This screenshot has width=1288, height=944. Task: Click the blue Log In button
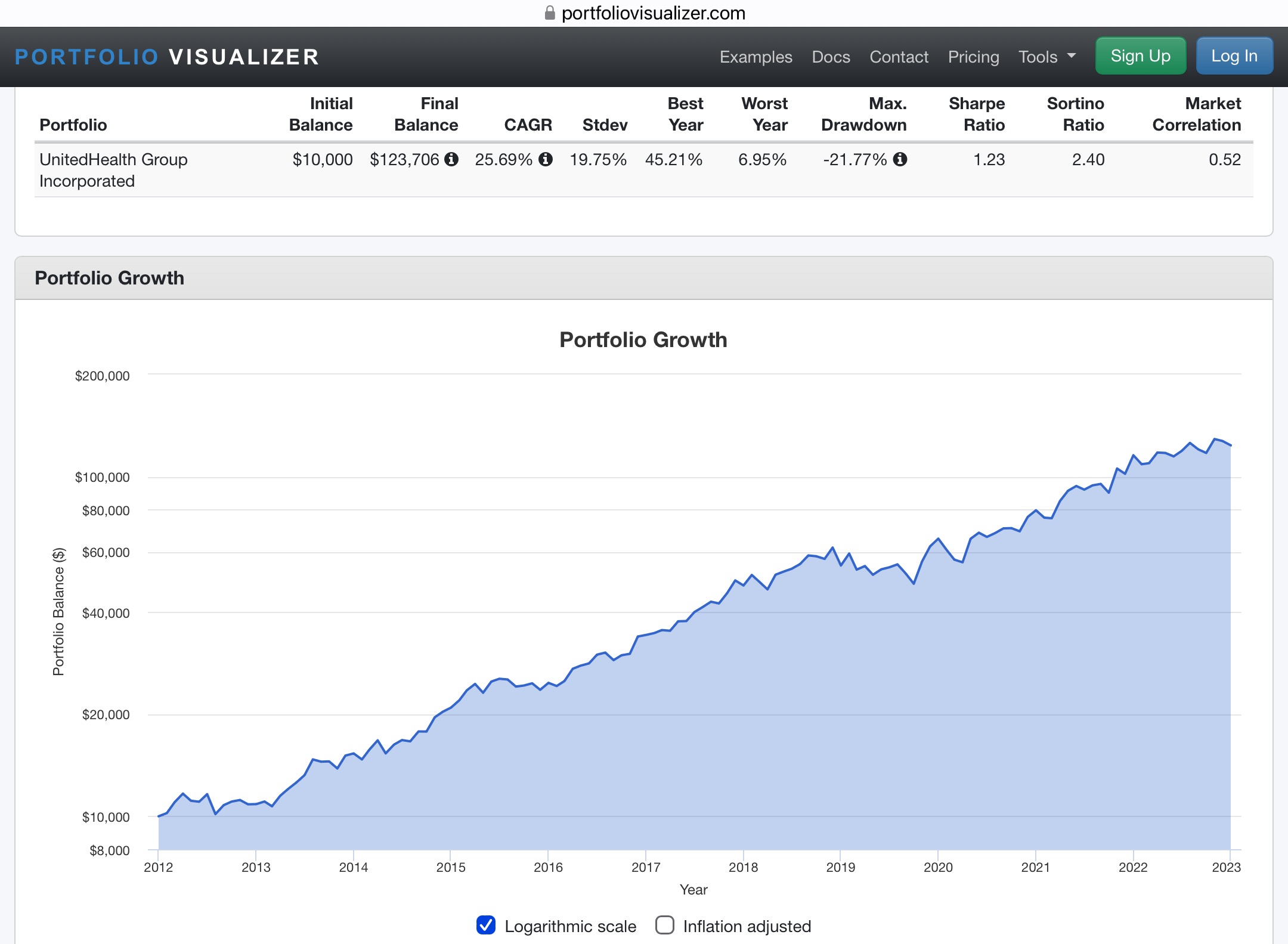1234,56
